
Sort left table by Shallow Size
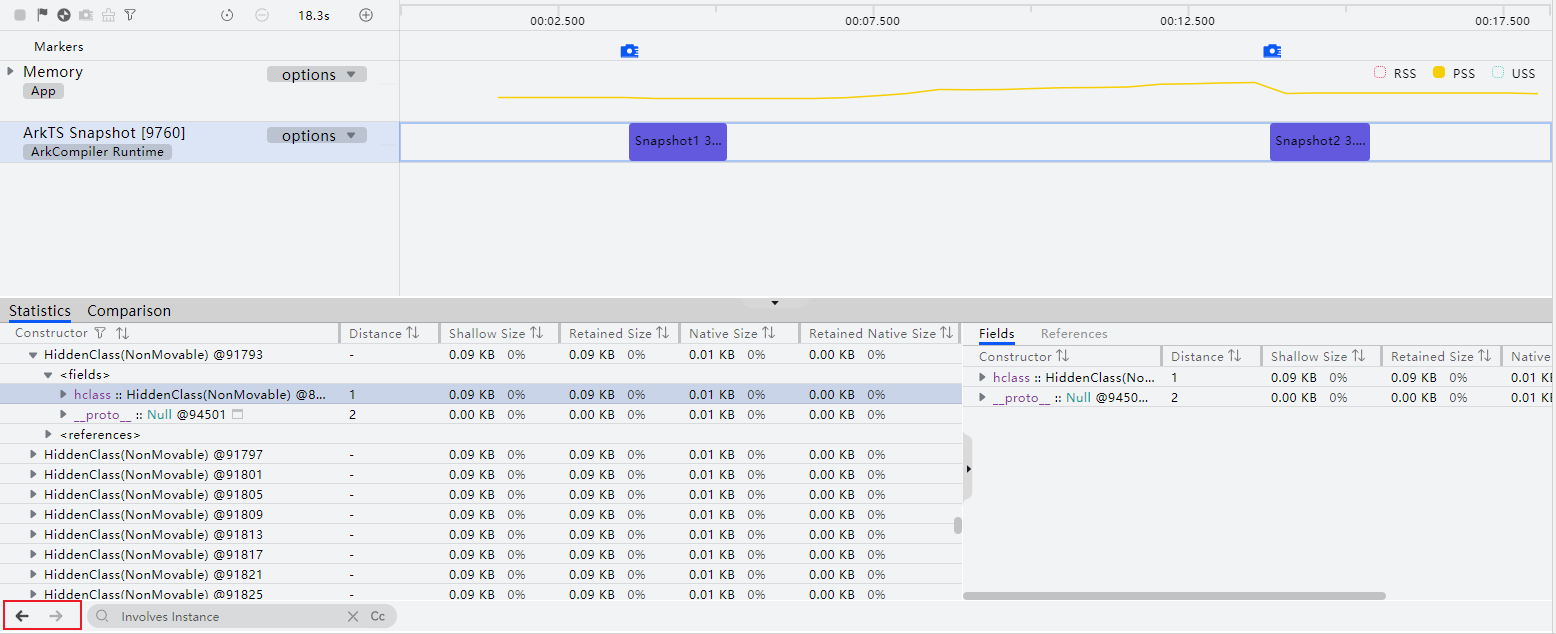tap(537, 333)
